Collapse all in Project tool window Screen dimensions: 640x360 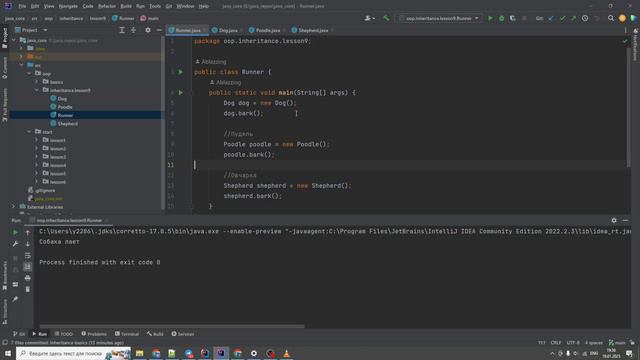(x=133, y=30)
